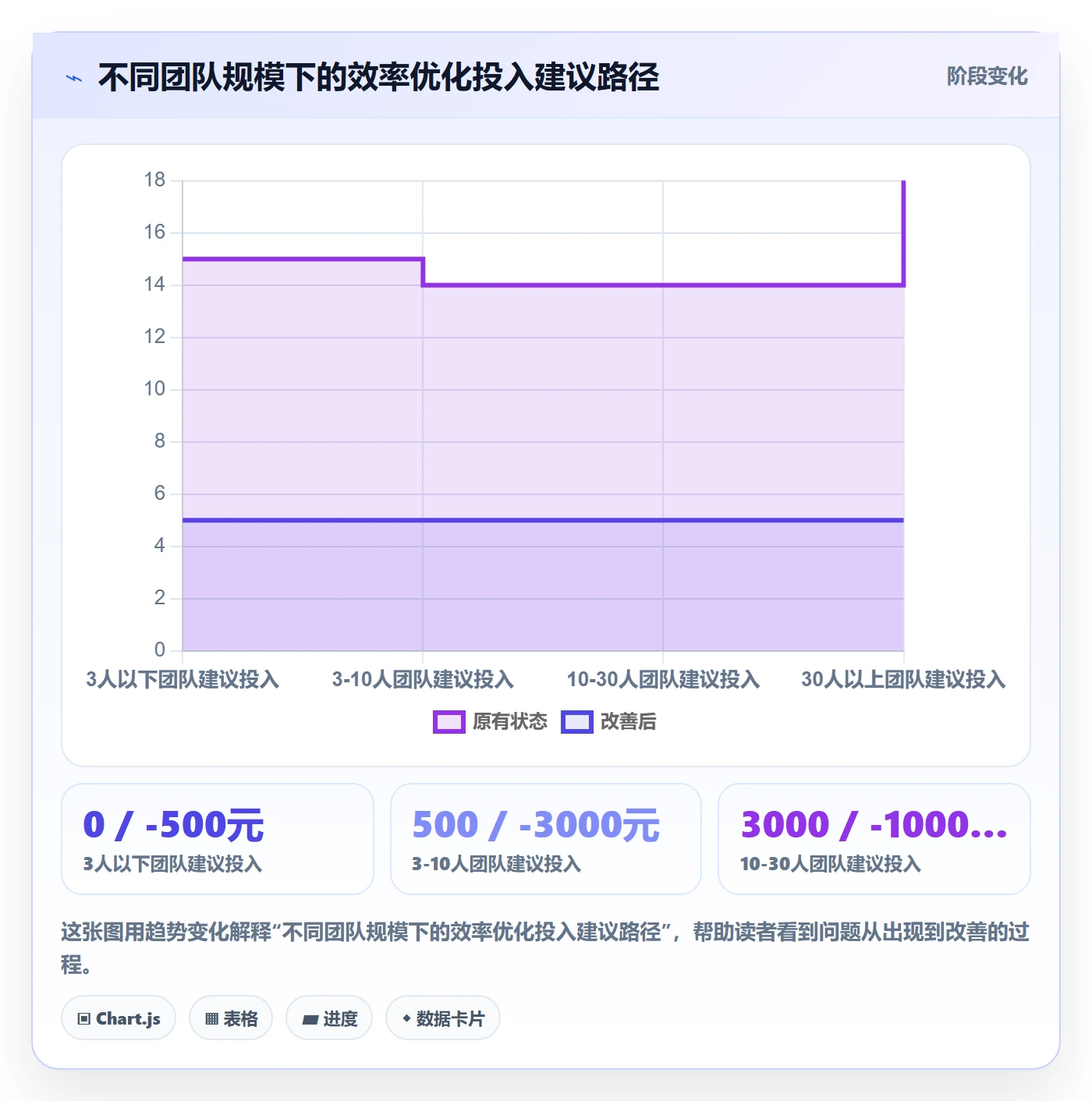
Task: Click the x-axis label 10-30人团队建议投入
Action: pos(663,679)
